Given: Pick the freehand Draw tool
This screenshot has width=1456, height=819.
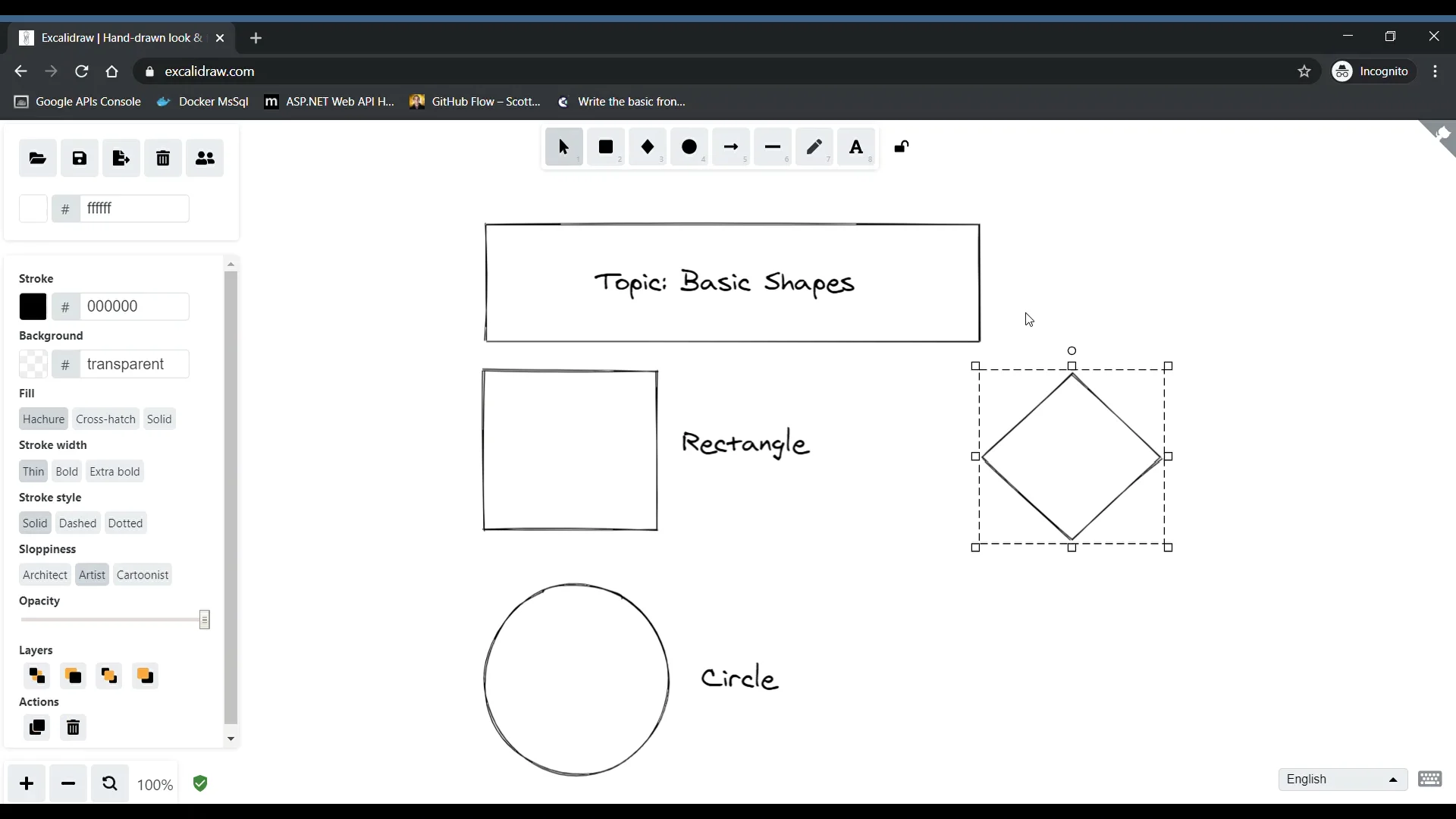Looking at the screenshot, I should tap(815, 147).
